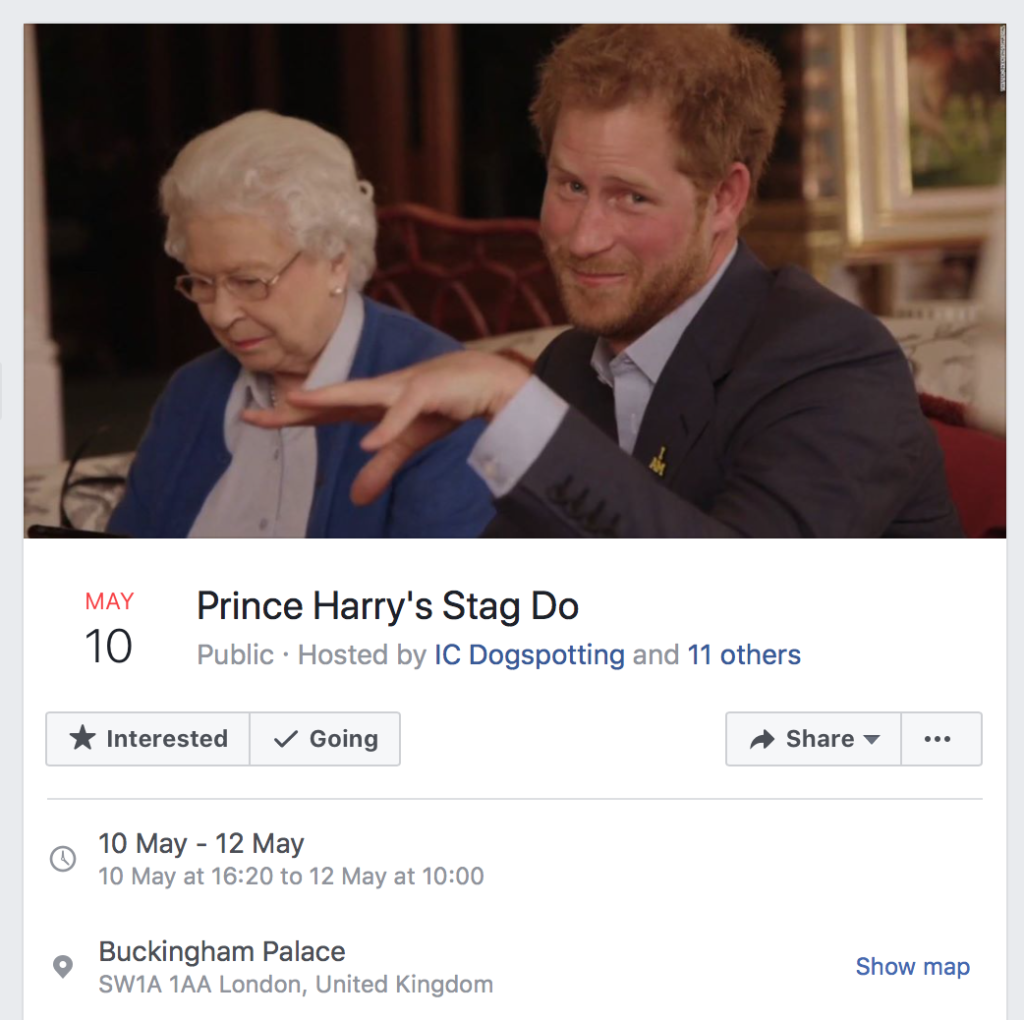This screenshot has height=1020, width=1024.
Task: Click the Public privacy label
Action: coord(235,655)
